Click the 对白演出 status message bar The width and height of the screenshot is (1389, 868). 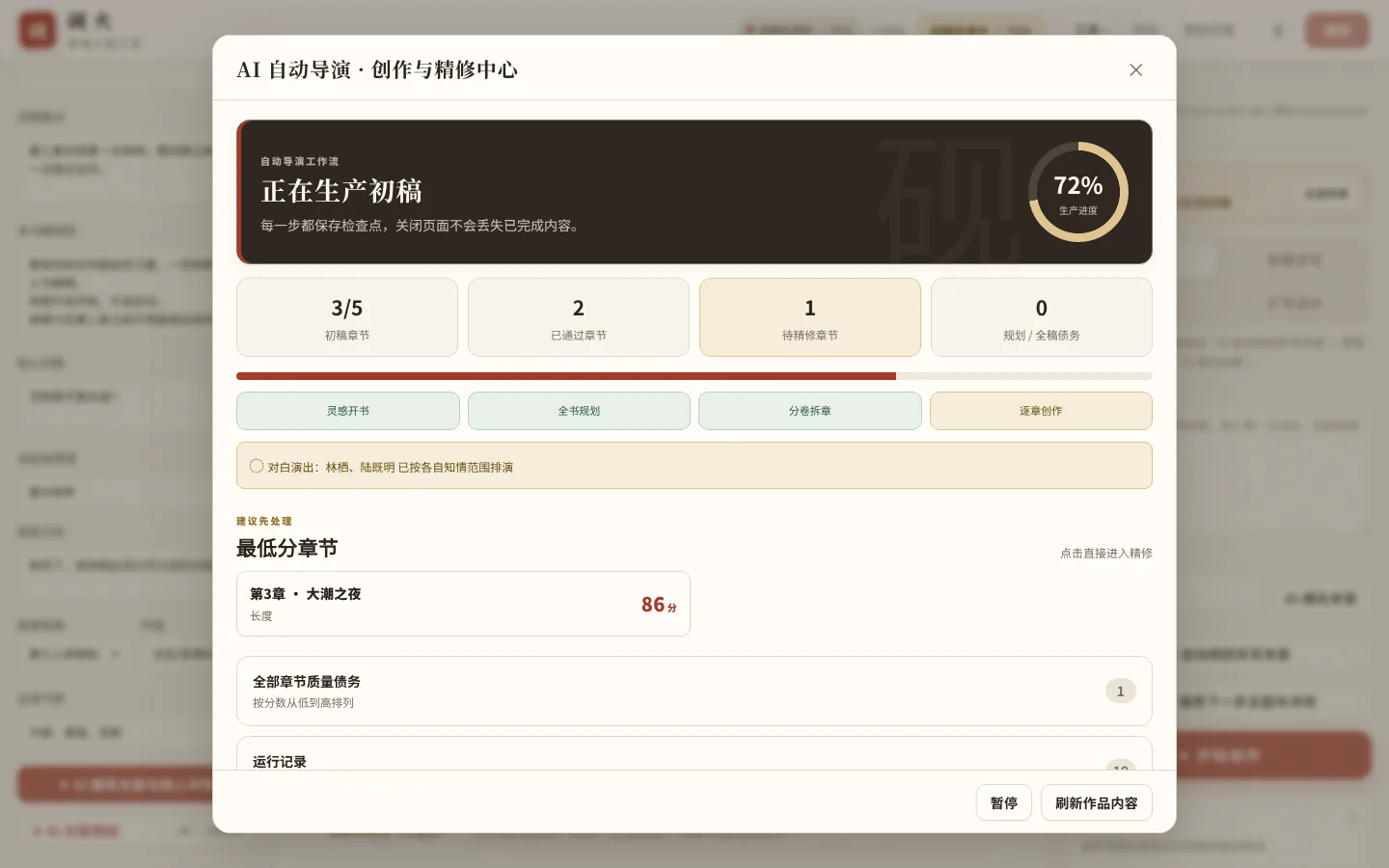pyautogui.click(x=694, y=466)
